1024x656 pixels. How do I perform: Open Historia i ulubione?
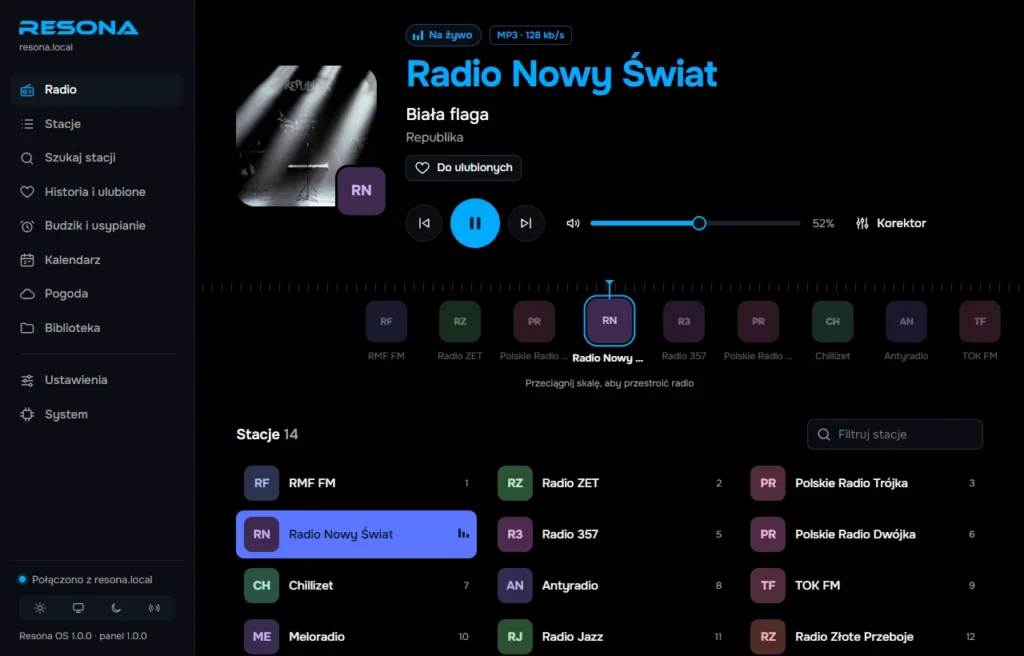97,191
